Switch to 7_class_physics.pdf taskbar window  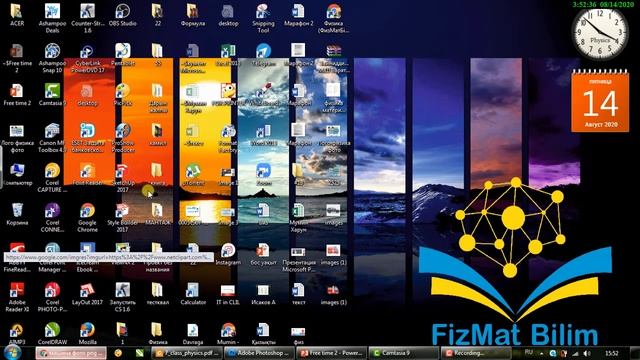pyautogui.click(x=187, y=353)
